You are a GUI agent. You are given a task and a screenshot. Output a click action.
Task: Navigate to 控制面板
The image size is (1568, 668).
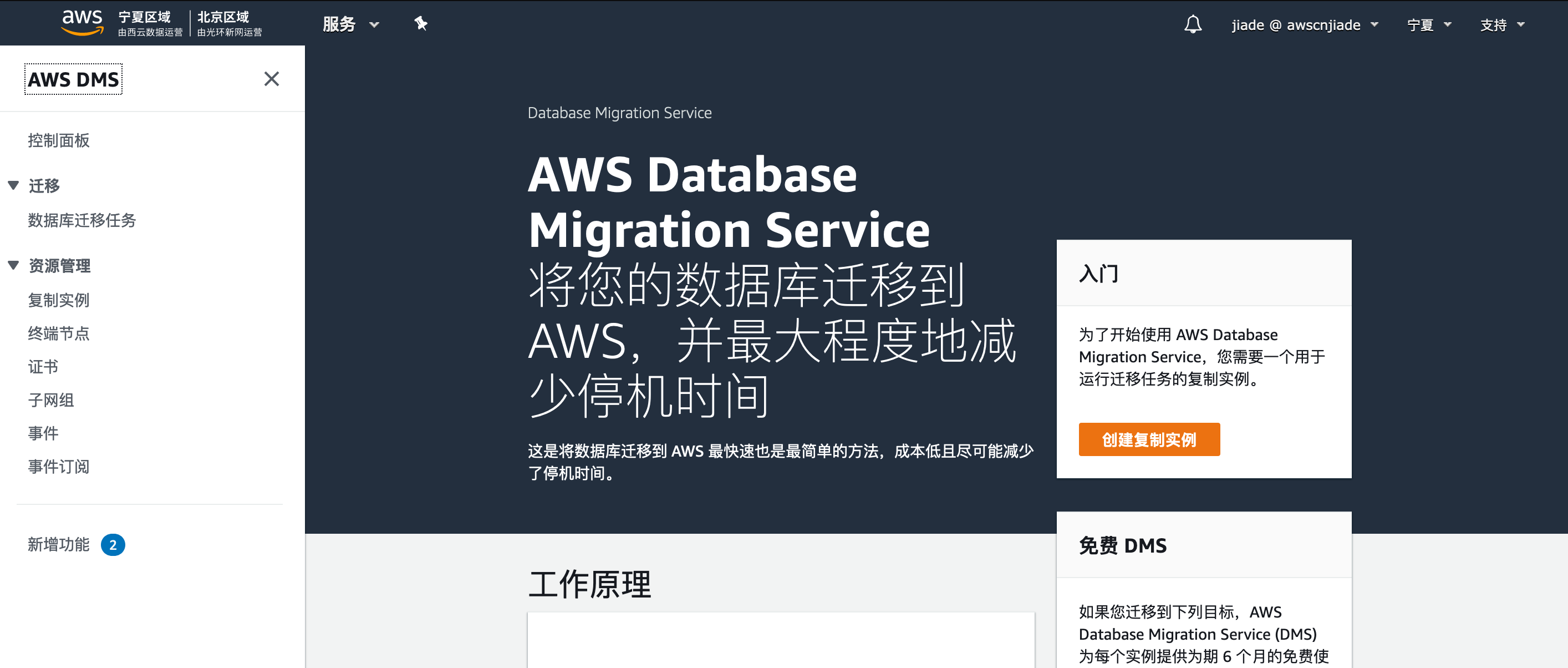tap(58, 141)
